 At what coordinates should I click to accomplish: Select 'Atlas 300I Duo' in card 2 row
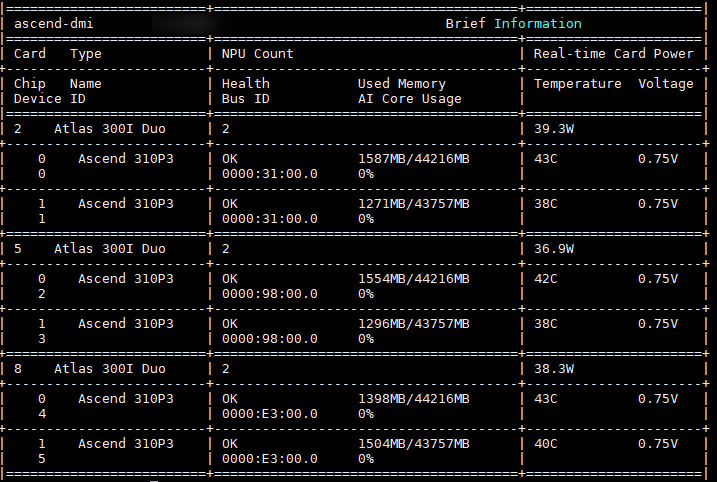pyautogui.click(x=110, y=129)
